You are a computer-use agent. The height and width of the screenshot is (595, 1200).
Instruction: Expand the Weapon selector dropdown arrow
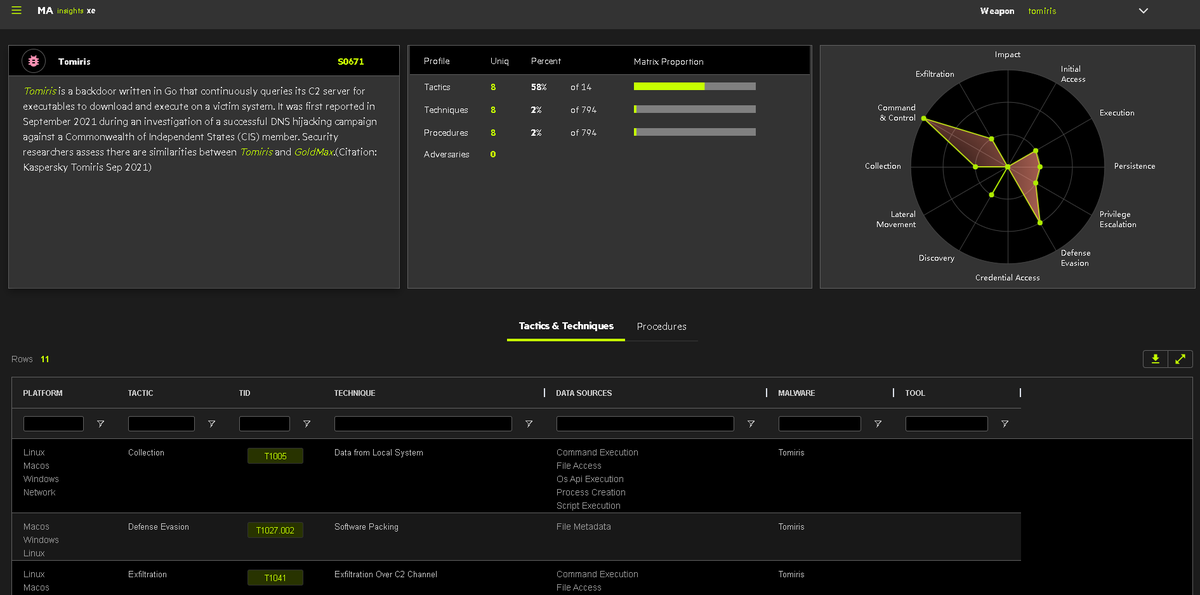tap(1144, 11)
